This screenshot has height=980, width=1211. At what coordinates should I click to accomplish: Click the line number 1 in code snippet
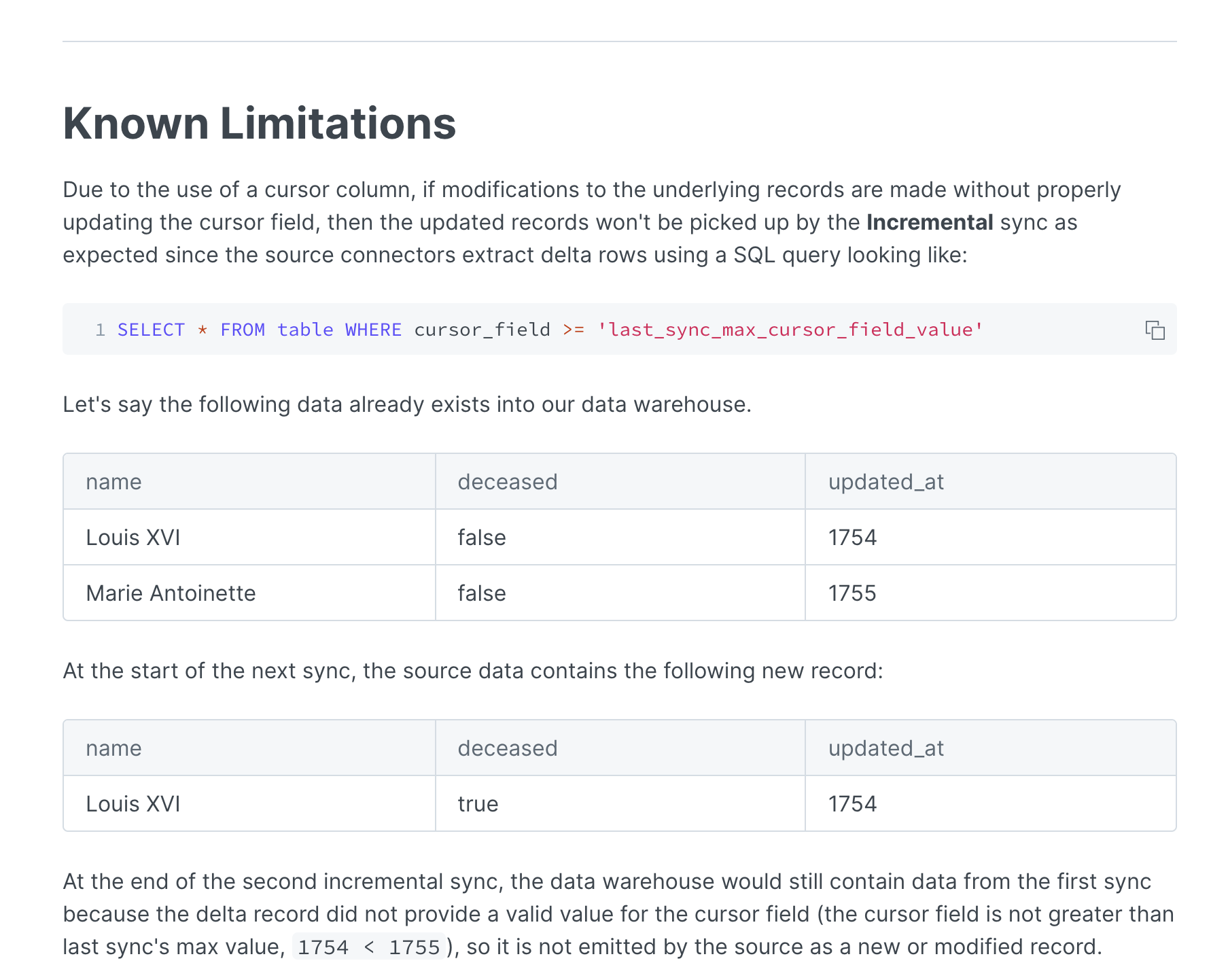pyautogui.click(x=99, y=330)
